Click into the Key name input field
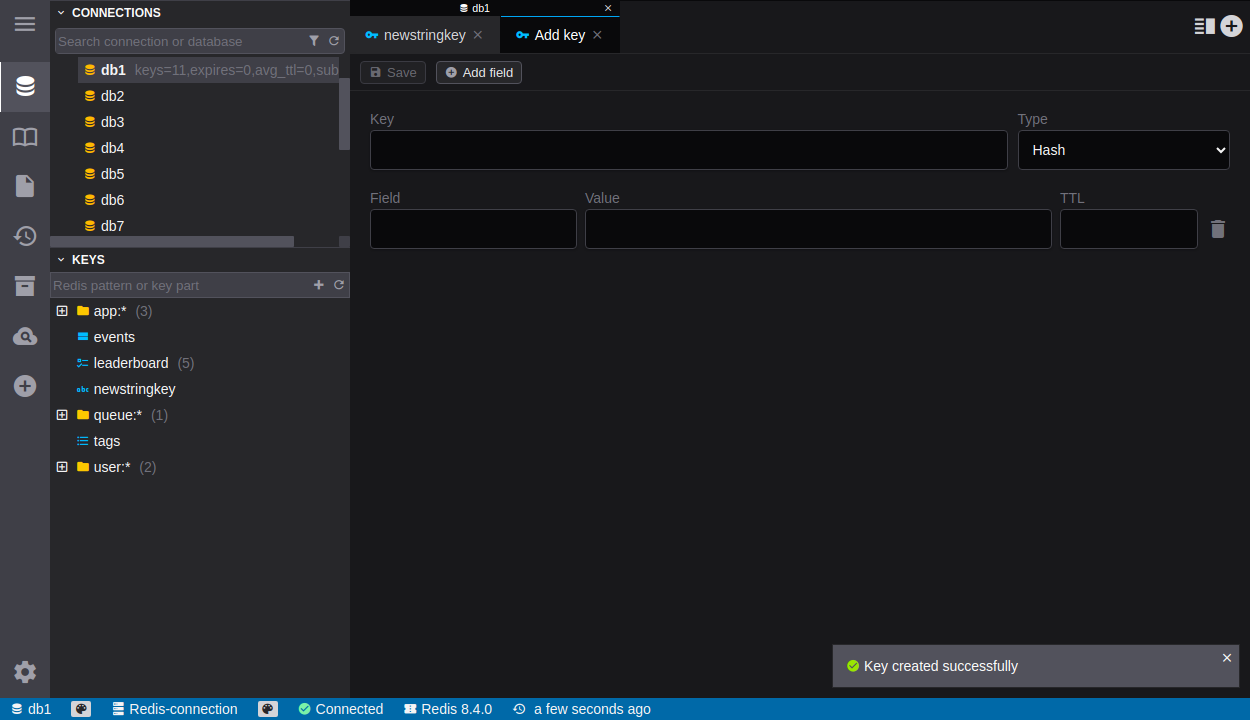 coord(688,150)
